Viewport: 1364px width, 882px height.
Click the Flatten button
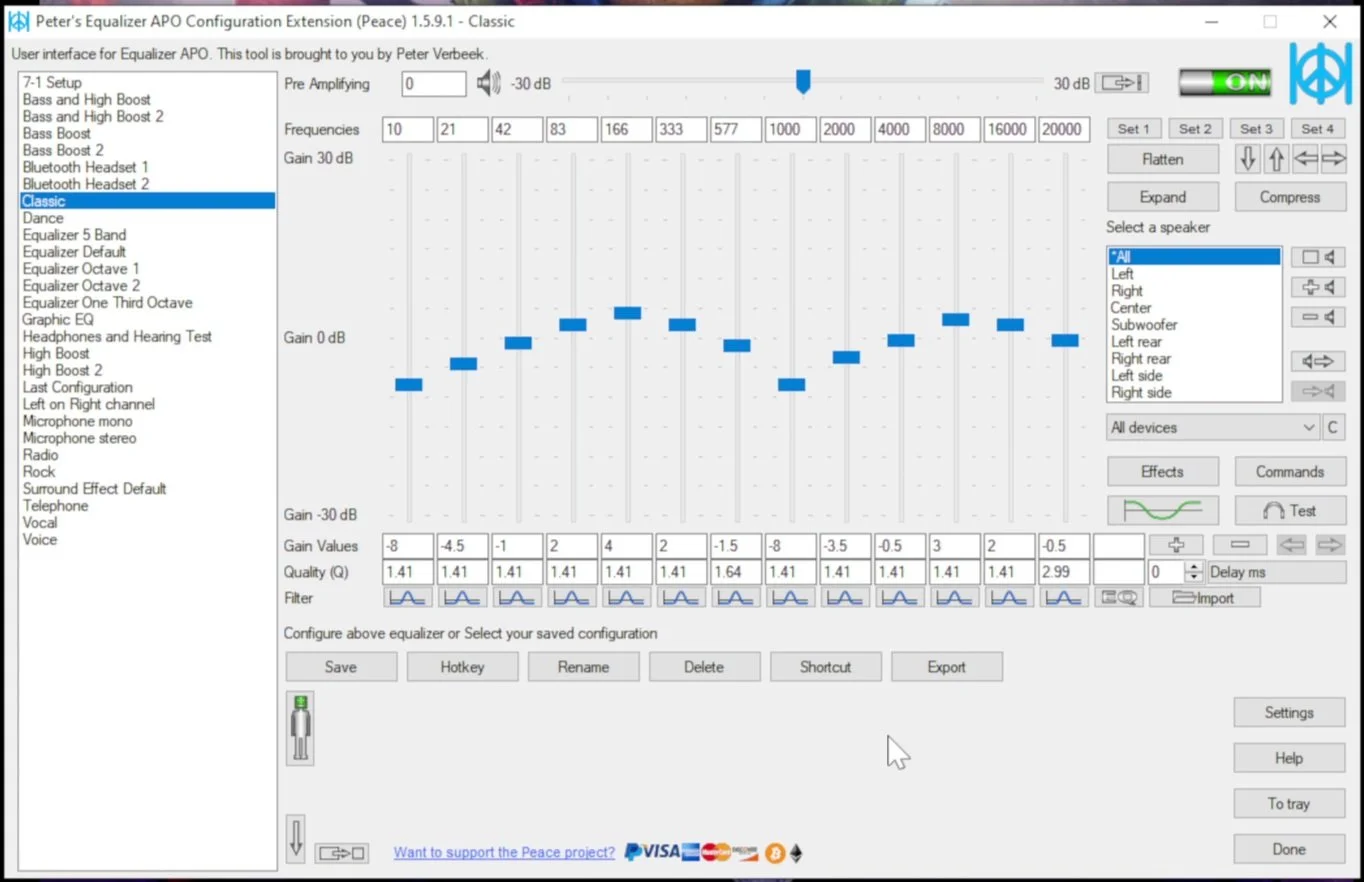[1163, 159]
